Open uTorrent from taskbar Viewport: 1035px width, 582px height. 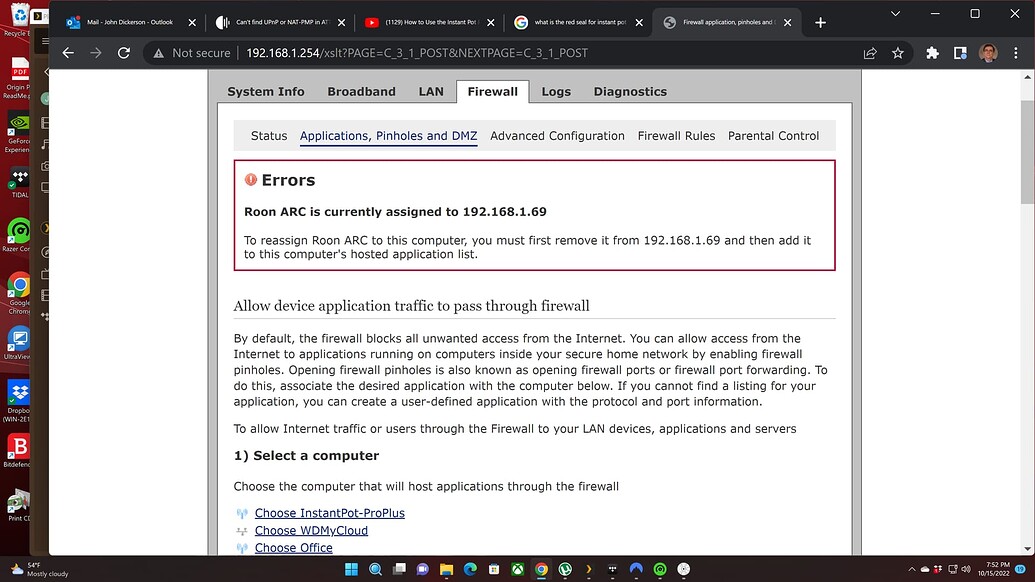[565, 569]
